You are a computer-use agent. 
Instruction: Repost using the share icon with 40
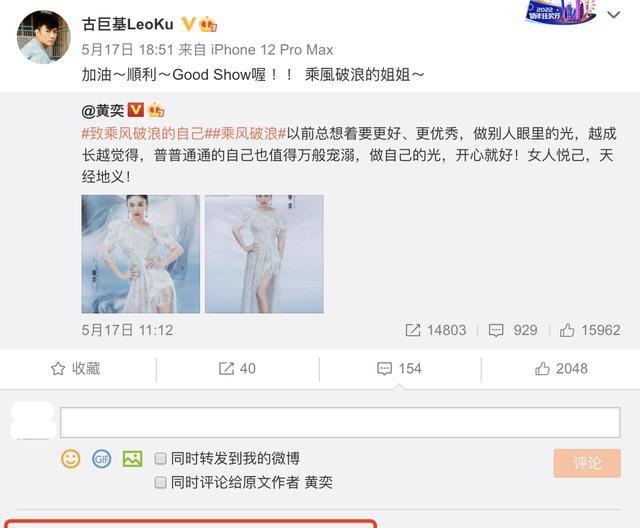point(237,368)
